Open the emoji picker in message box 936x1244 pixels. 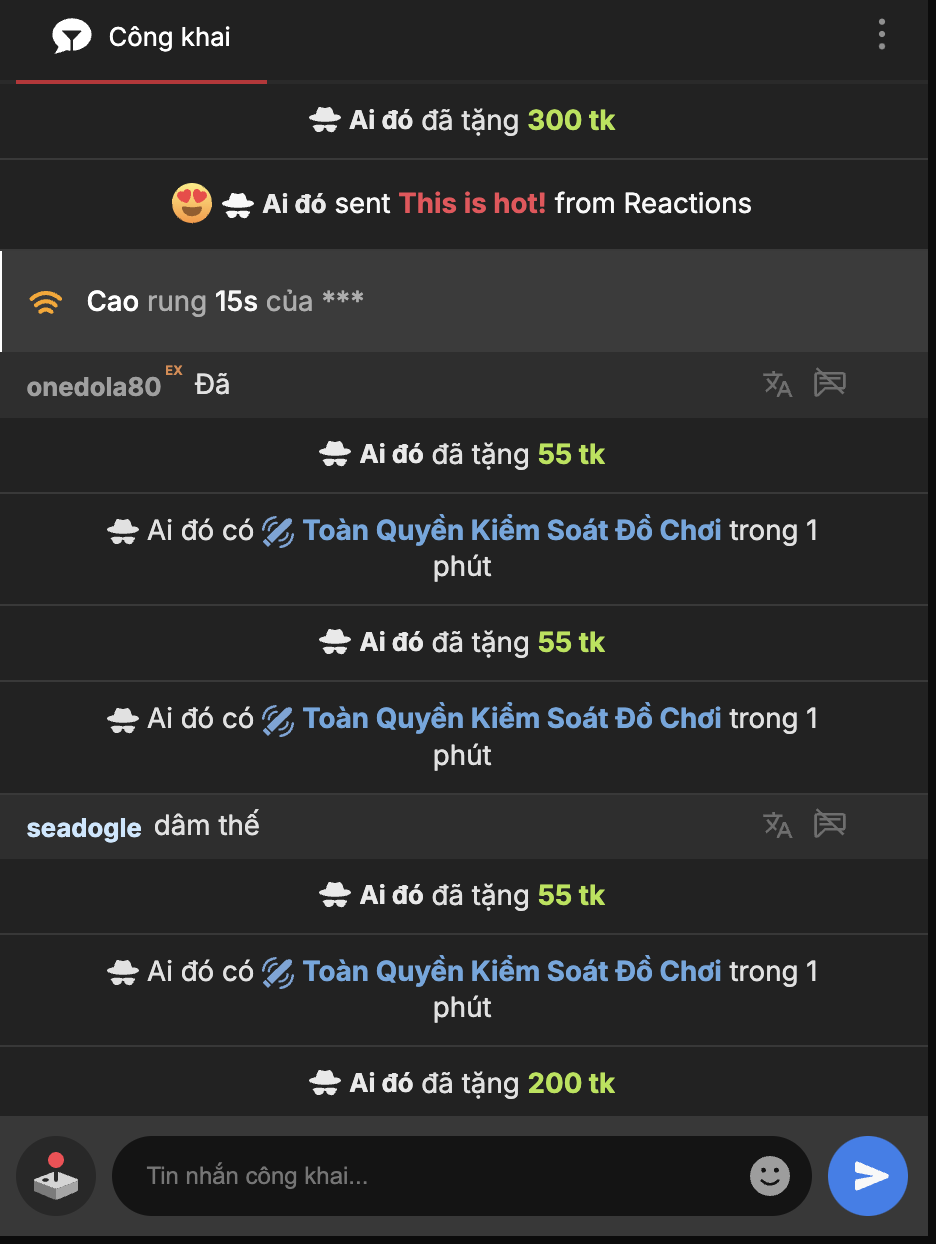(x=769, y=1176)
